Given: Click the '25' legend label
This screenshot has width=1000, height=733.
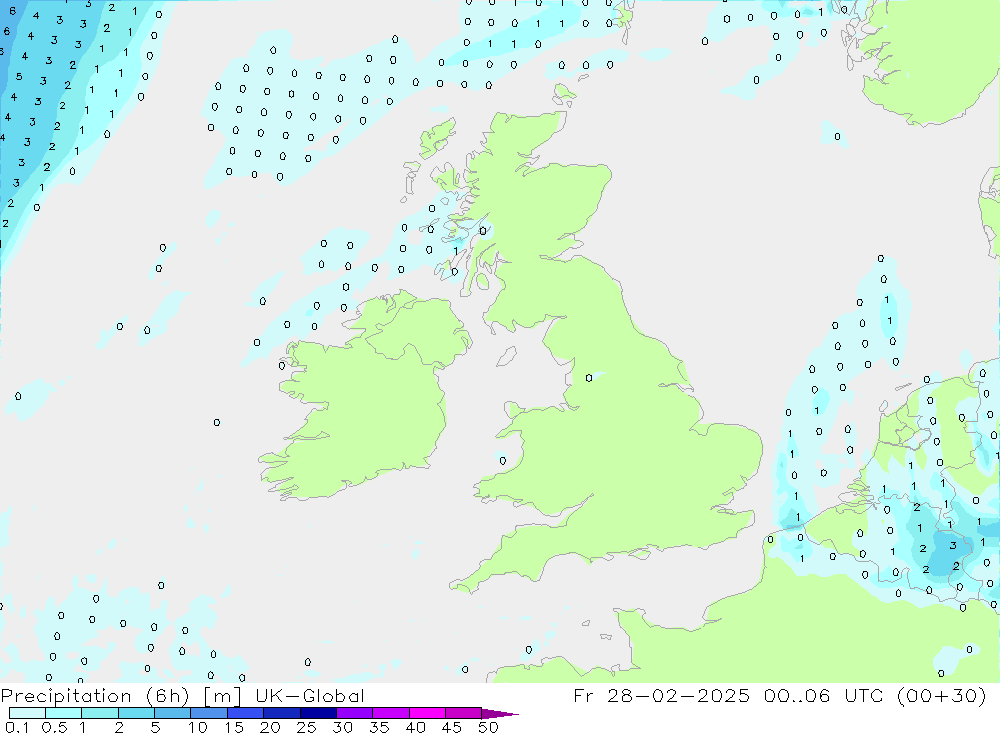Looking at the screenshot, I should (x=306, y=727).
